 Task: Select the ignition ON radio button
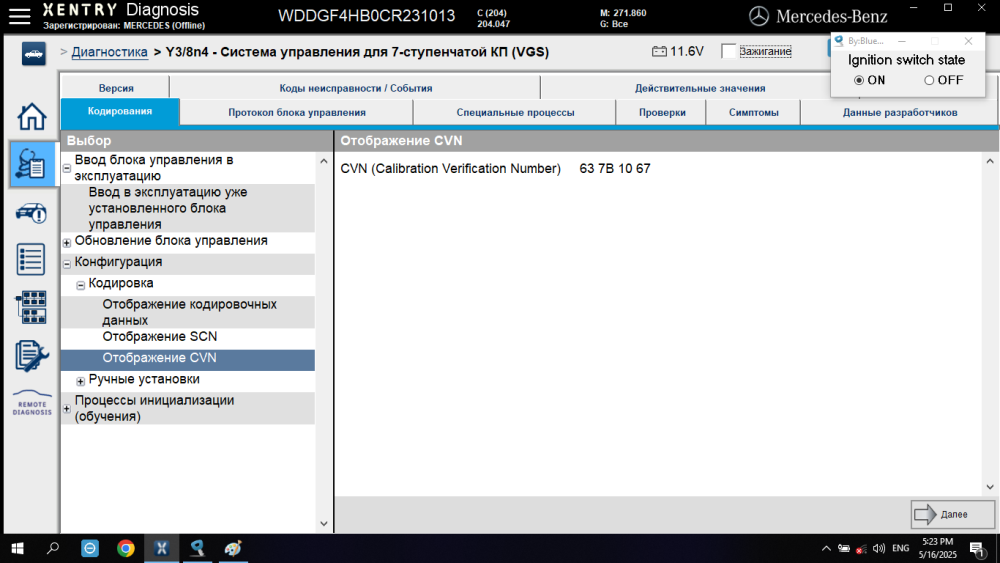point(859,80)
